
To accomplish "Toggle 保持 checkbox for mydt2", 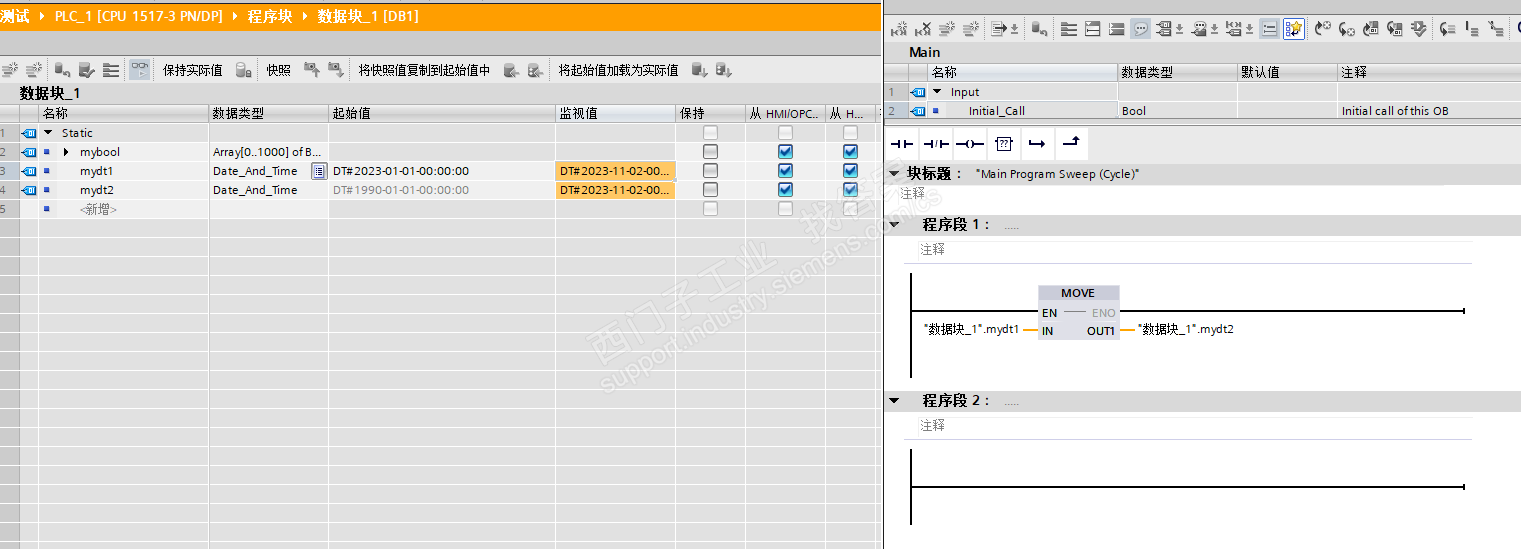I will [710, 190].
